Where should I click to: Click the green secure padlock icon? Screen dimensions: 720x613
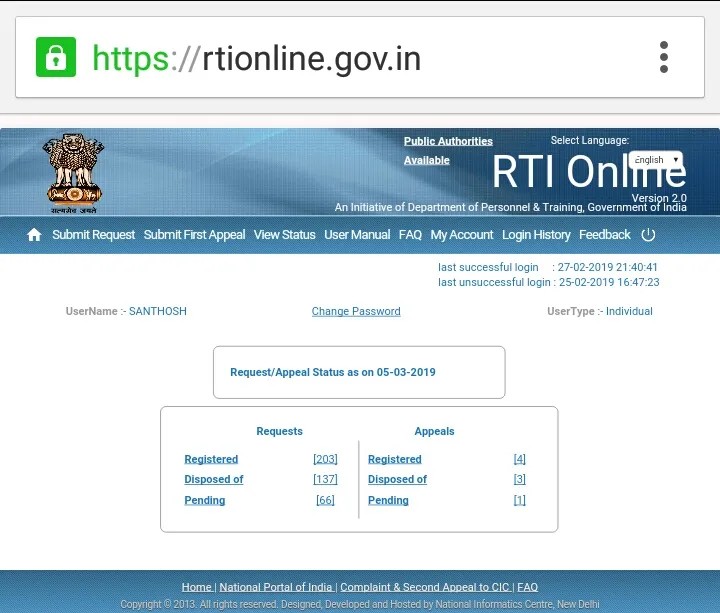(x=56, y=57)
